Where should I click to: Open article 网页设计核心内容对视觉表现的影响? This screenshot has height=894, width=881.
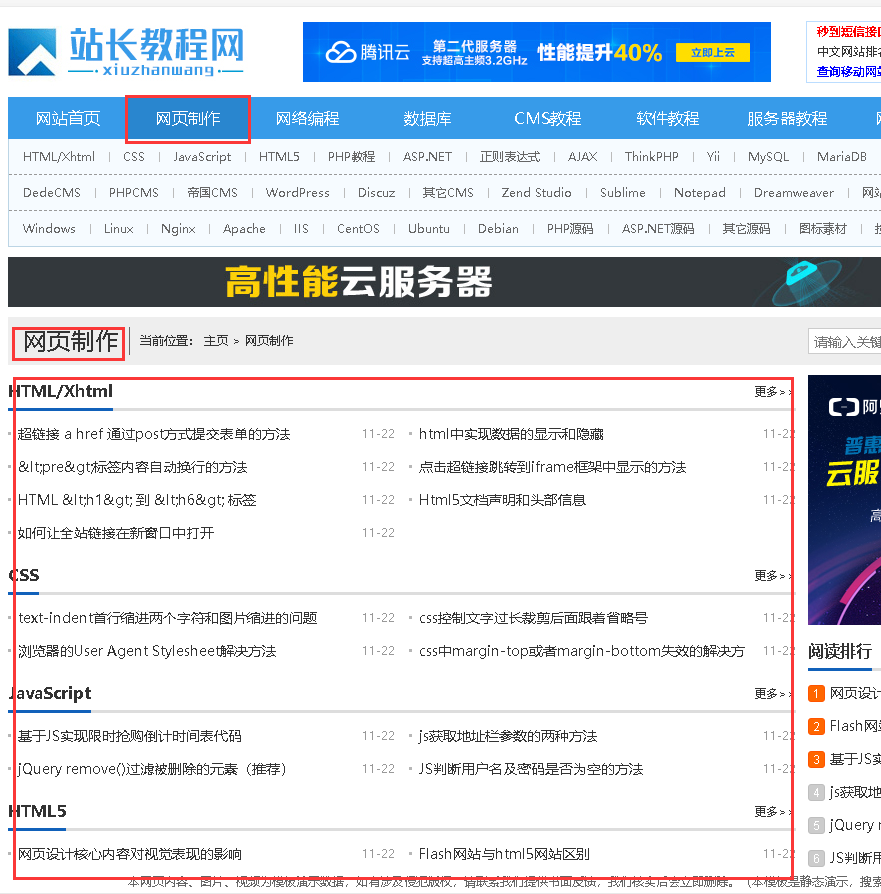point(129,855)
